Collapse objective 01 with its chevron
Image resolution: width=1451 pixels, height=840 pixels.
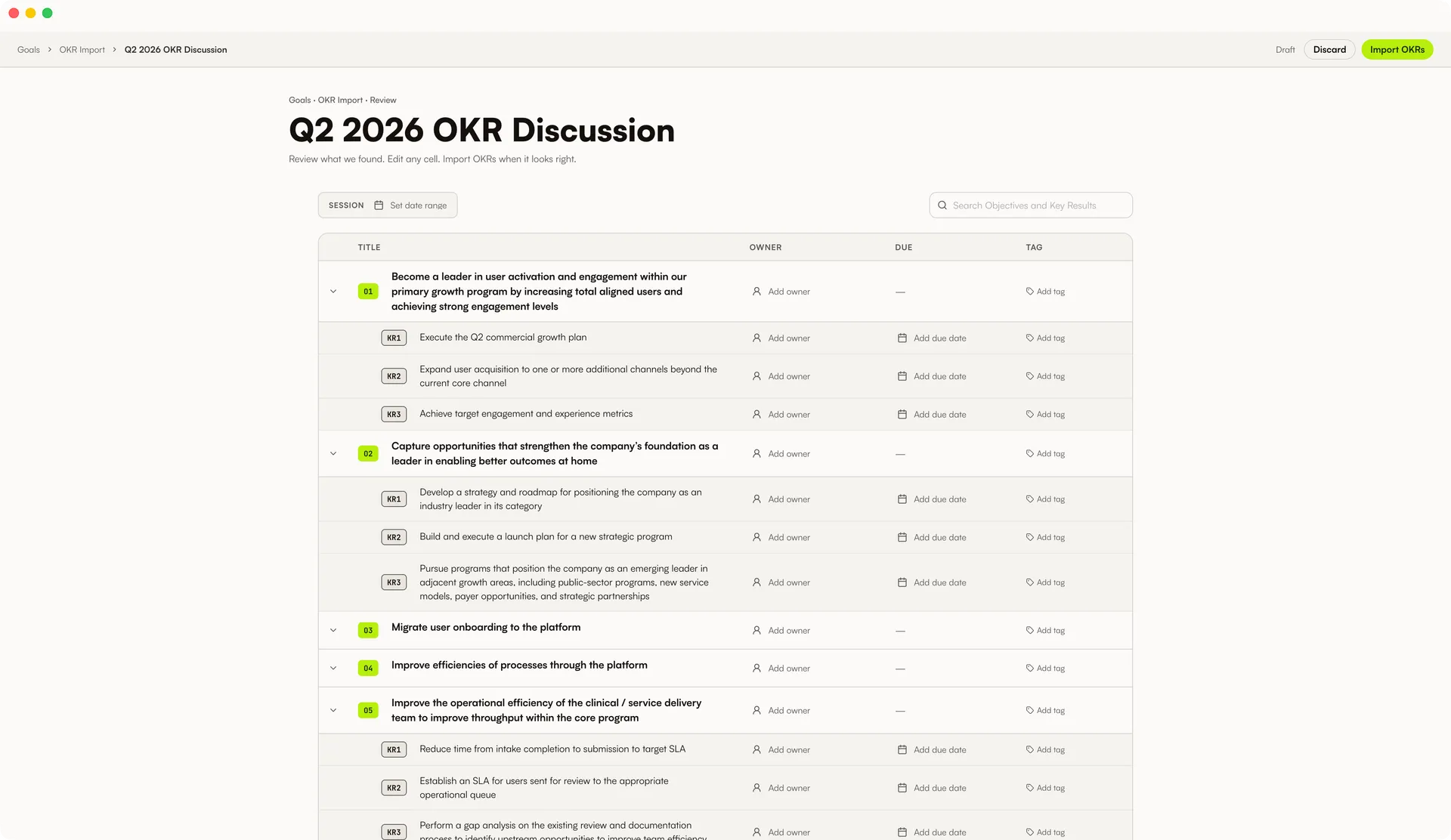tap(333, 292)
